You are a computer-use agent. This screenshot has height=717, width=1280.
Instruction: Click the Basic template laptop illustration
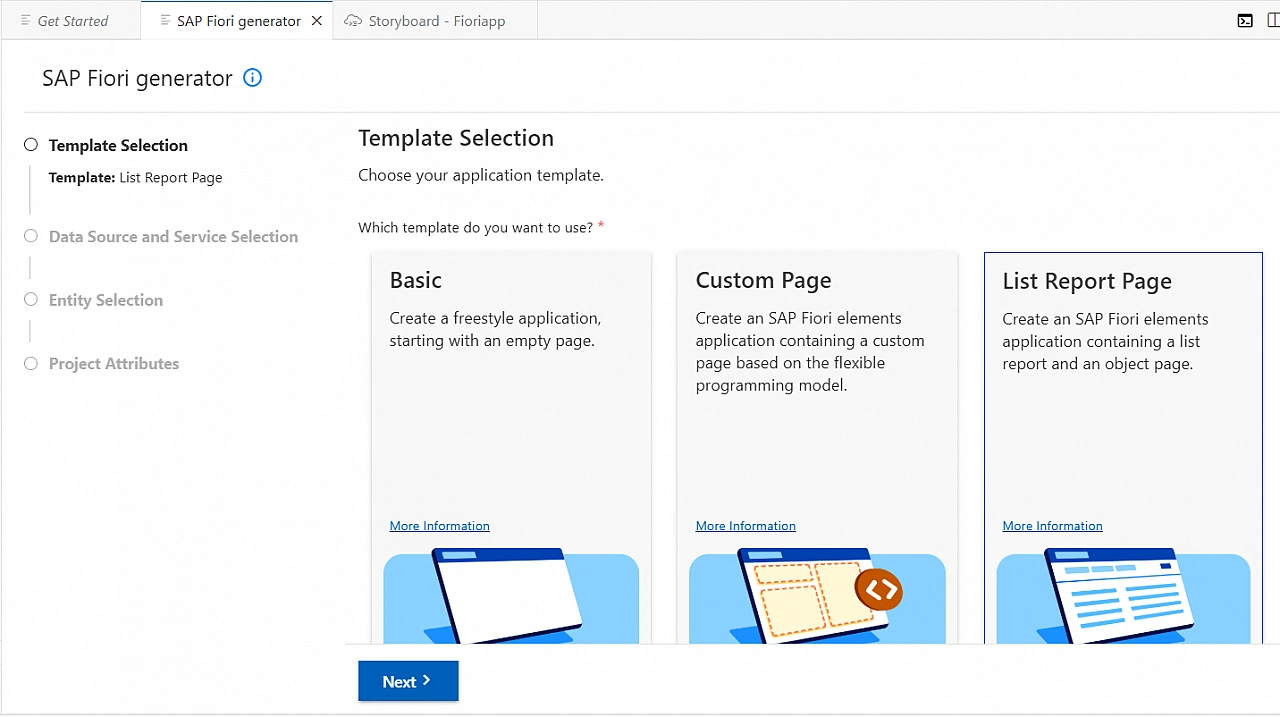pyautogui.click(x=511, y=597)
